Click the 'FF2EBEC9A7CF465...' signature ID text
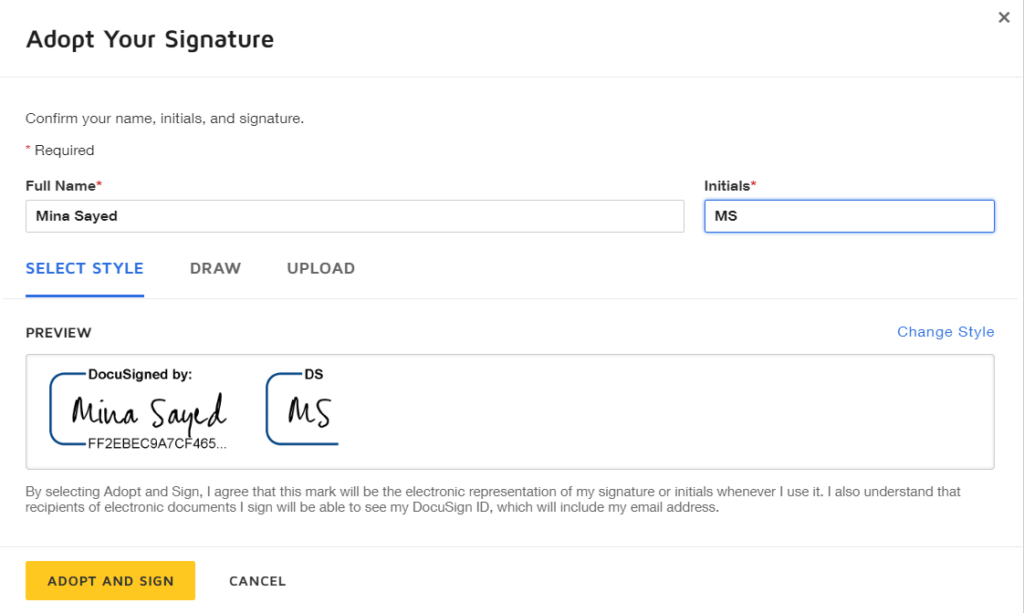The image size is (1024, 613). (x=157, y=444)
